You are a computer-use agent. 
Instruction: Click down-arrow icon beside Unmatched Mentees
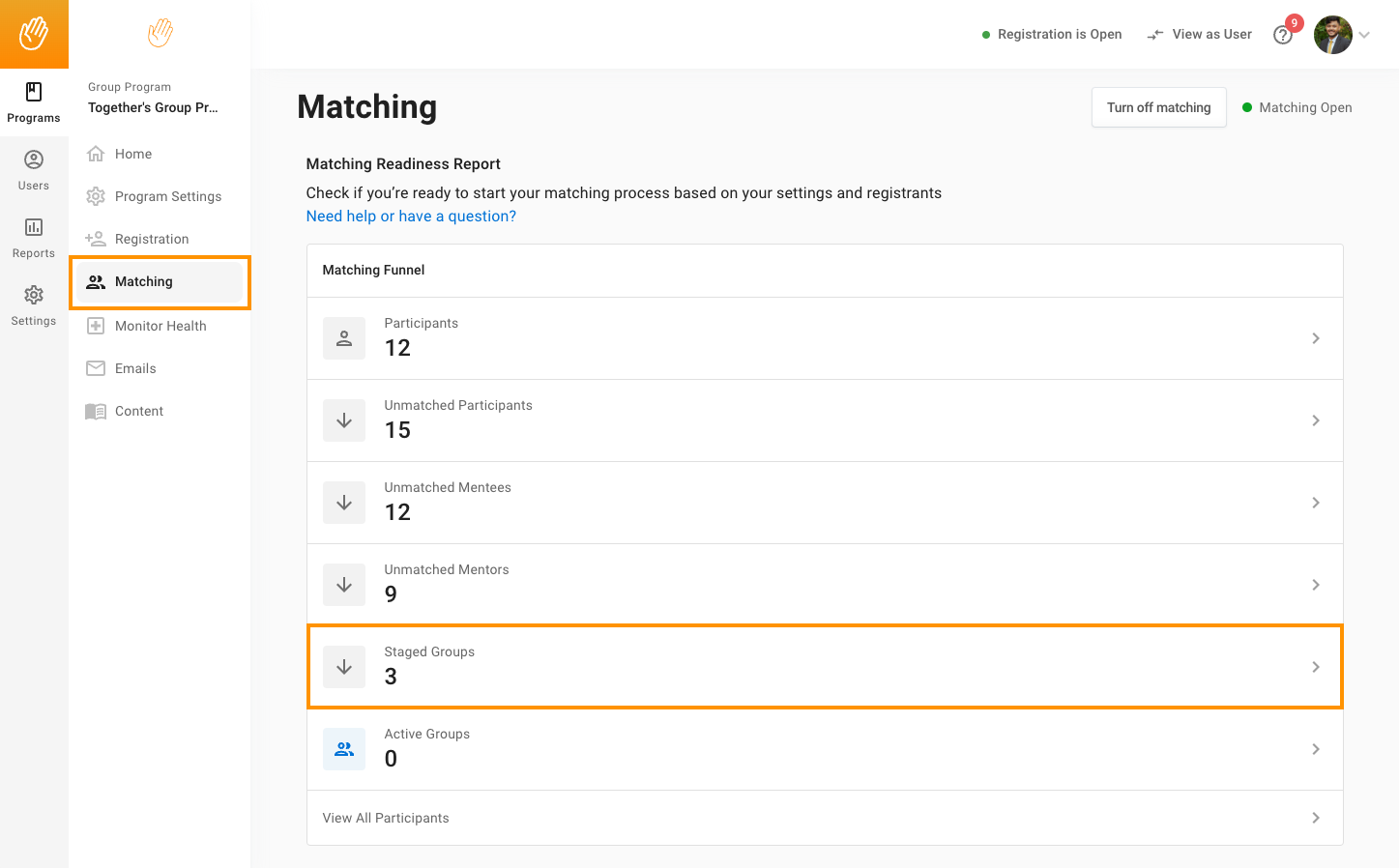tap(344, 503)
